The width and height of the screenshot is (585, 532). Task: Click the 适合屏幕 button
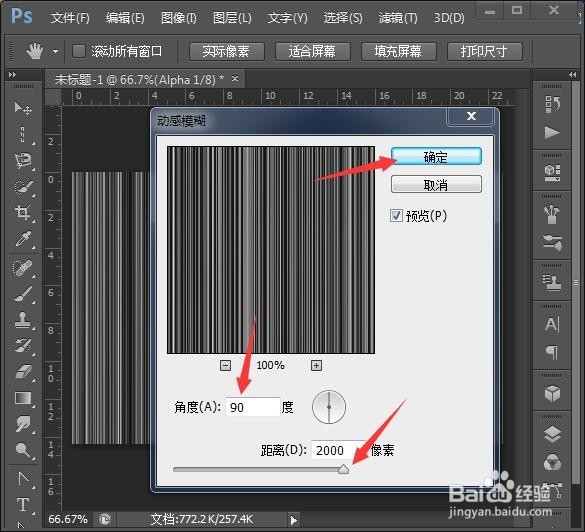[313, 51]
